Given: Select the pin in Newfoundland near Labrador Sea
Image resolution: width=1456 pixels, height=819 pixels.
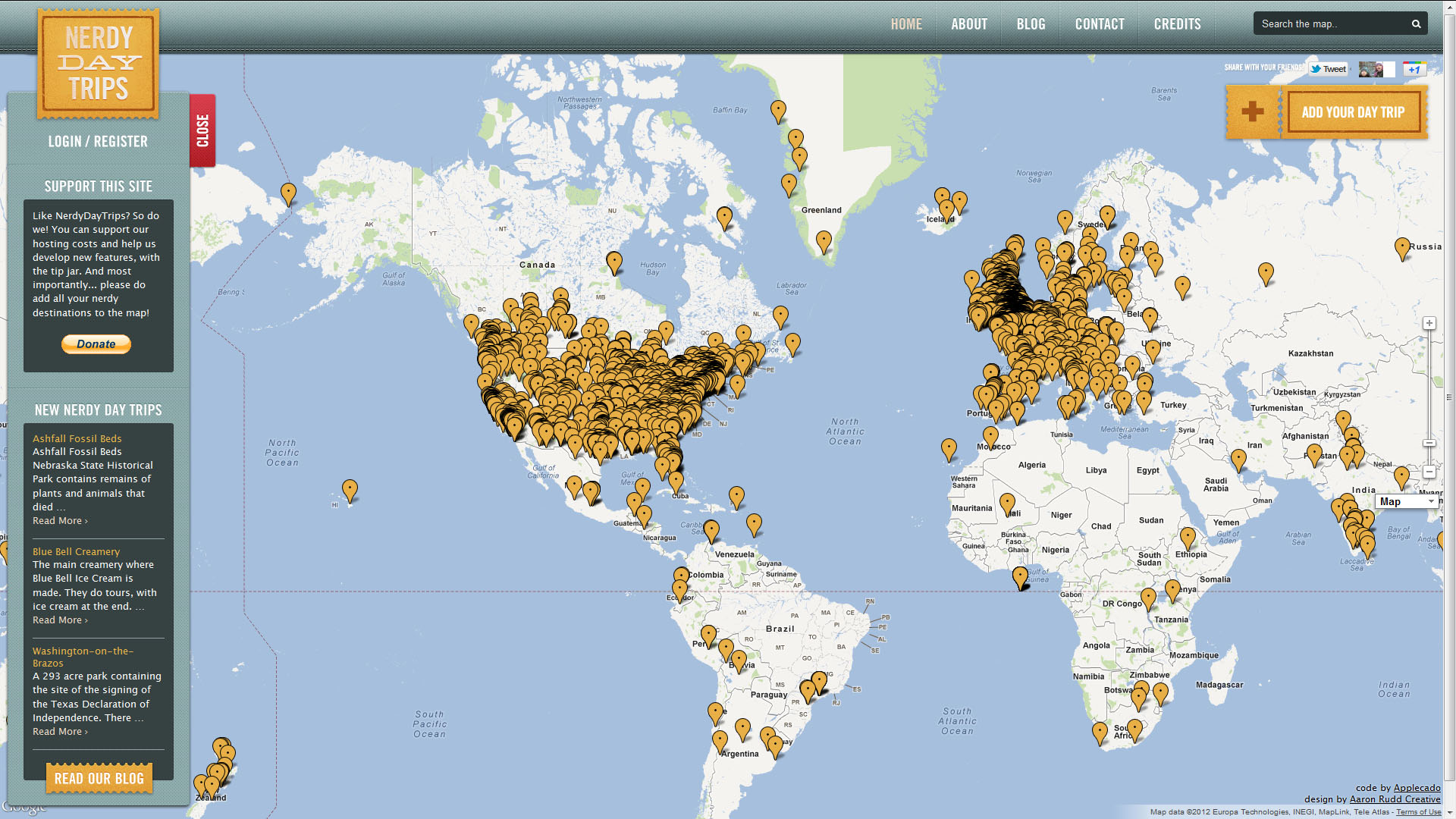Looking at the screenshot, I should click(x=780, y=317).
